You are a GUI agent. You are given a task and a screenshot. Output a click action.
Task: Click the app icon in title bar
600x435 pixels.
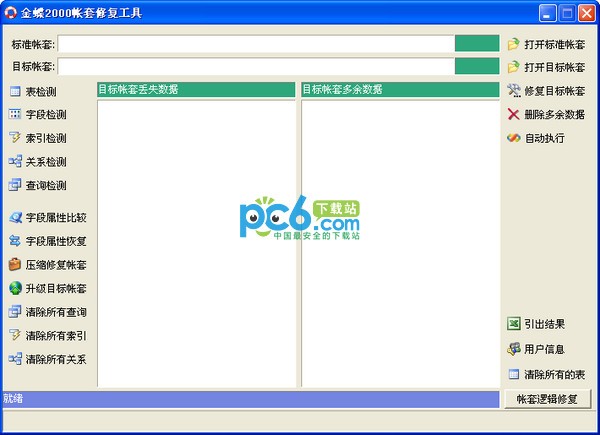click(x=11, y=13)
